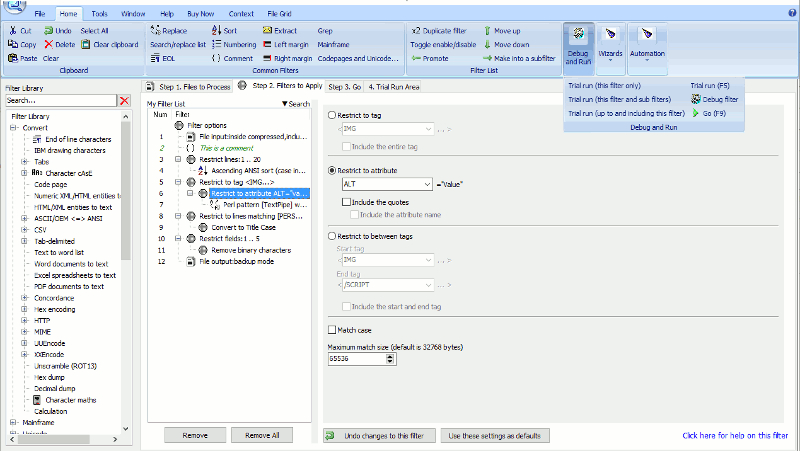Click the Paste clipboard icon
This screenshot has height=451, width=800.
click(13, 58)
